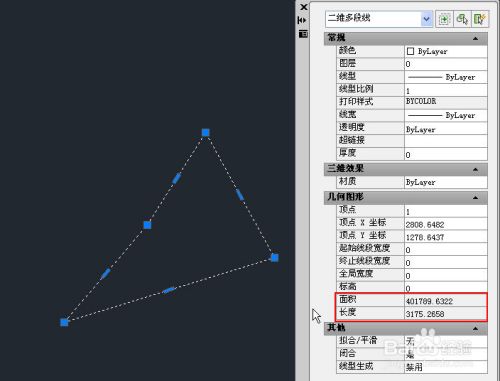This screenshot has height=381, width=500.
Task: Select the 超链接 property label
Action: click(352, 140)
